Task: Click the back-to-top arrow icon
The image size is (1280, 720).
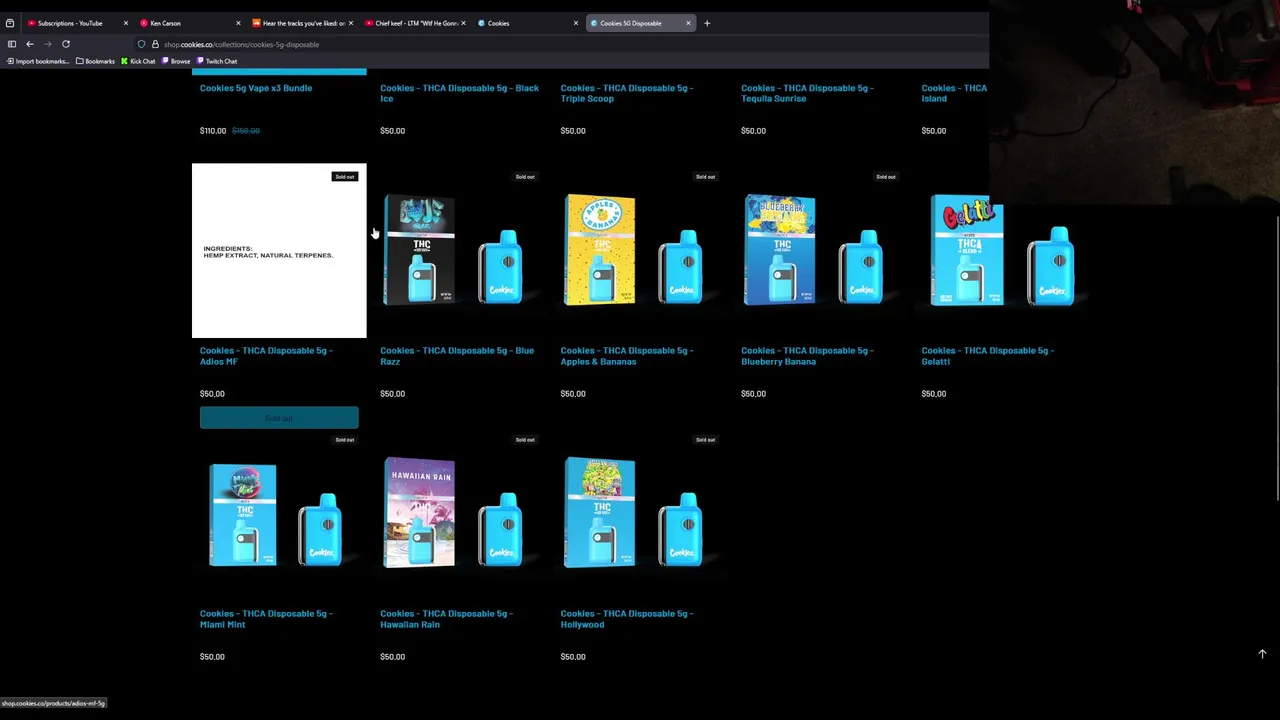Action: click(x=1262, y=654)
